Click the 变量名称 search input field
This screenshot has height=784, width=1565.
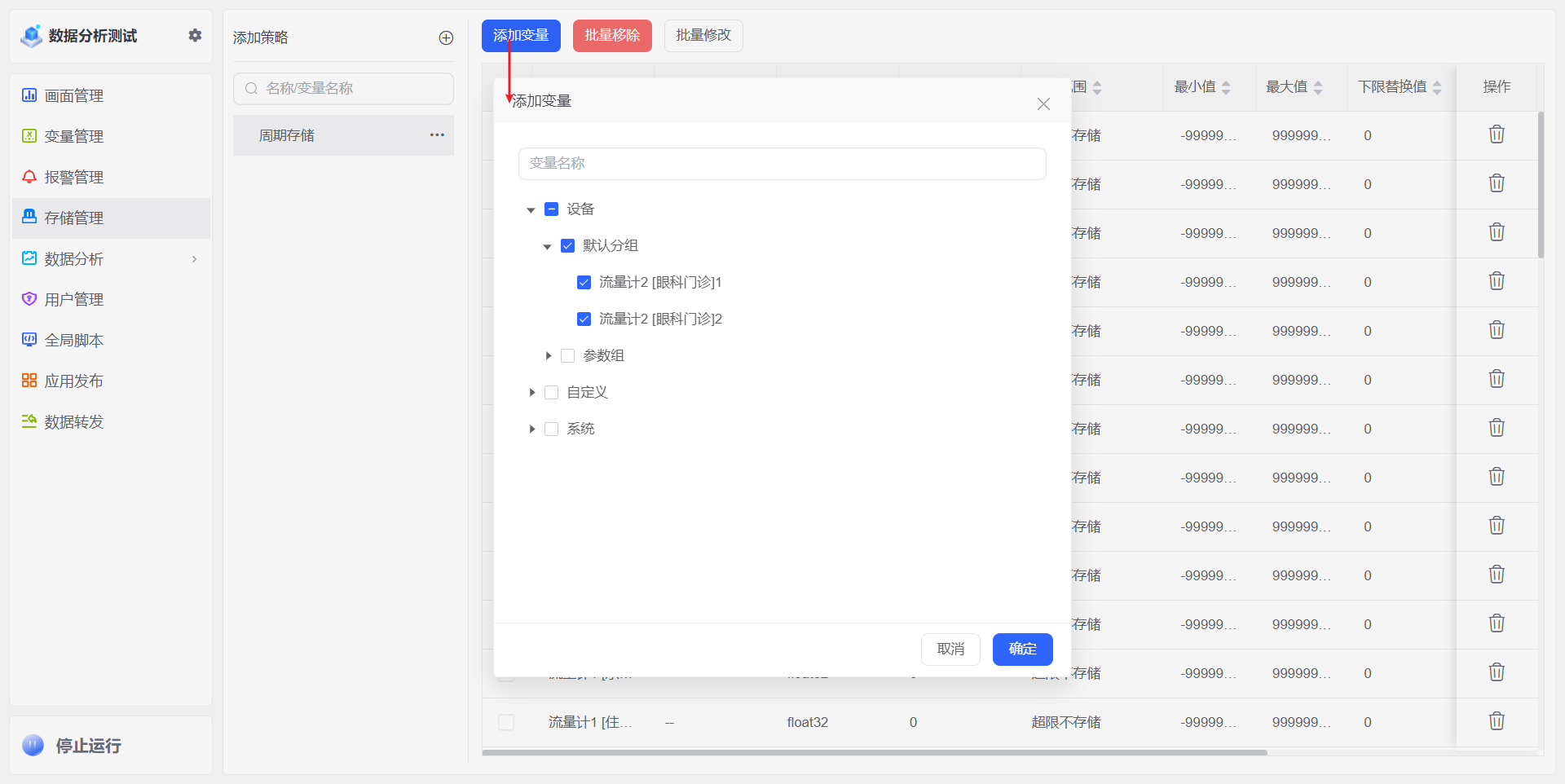pyautogui.click(x=782, y=163)
